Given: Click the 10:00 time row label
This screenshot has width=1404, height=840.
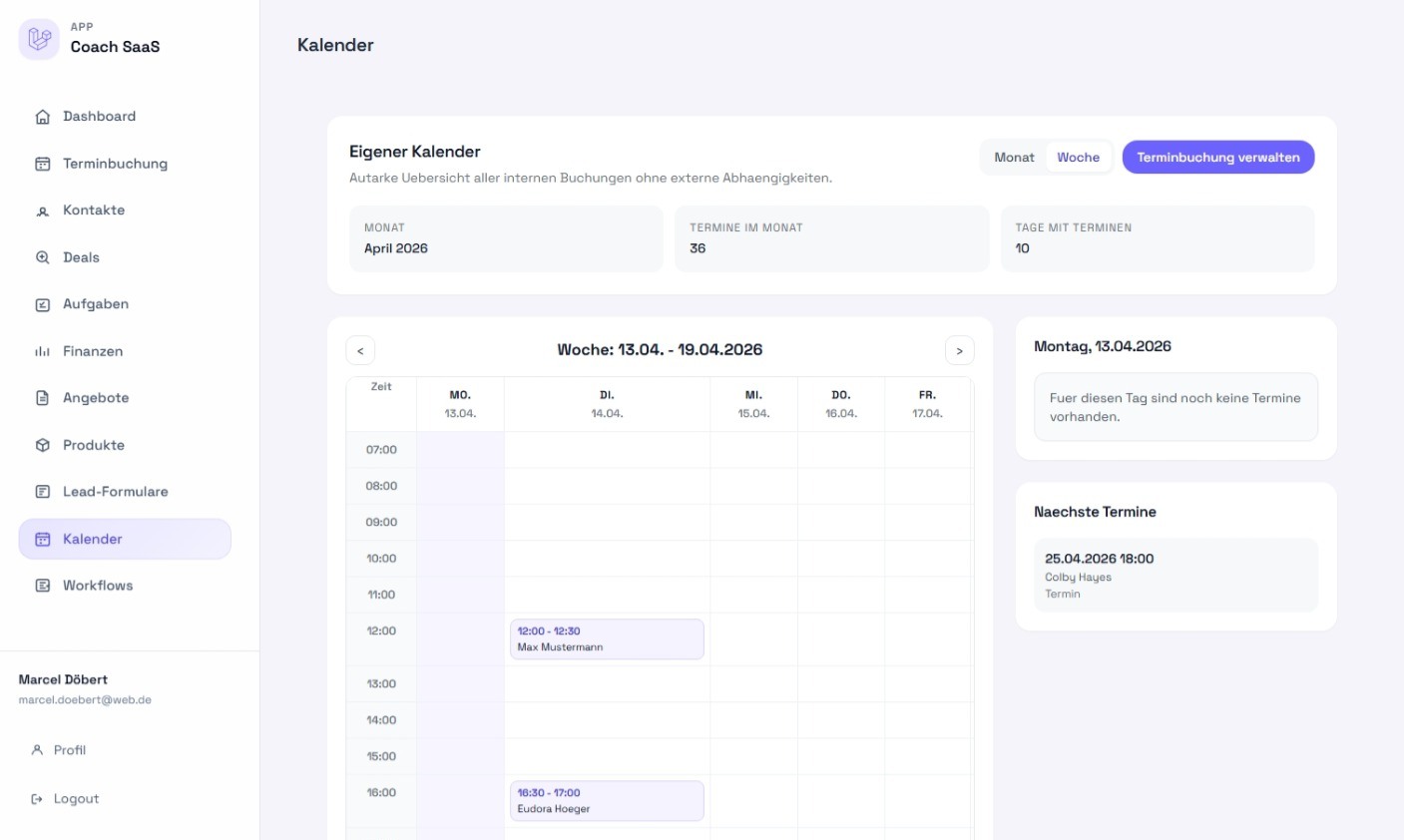Looking at the screenshot, I should 381,559.
